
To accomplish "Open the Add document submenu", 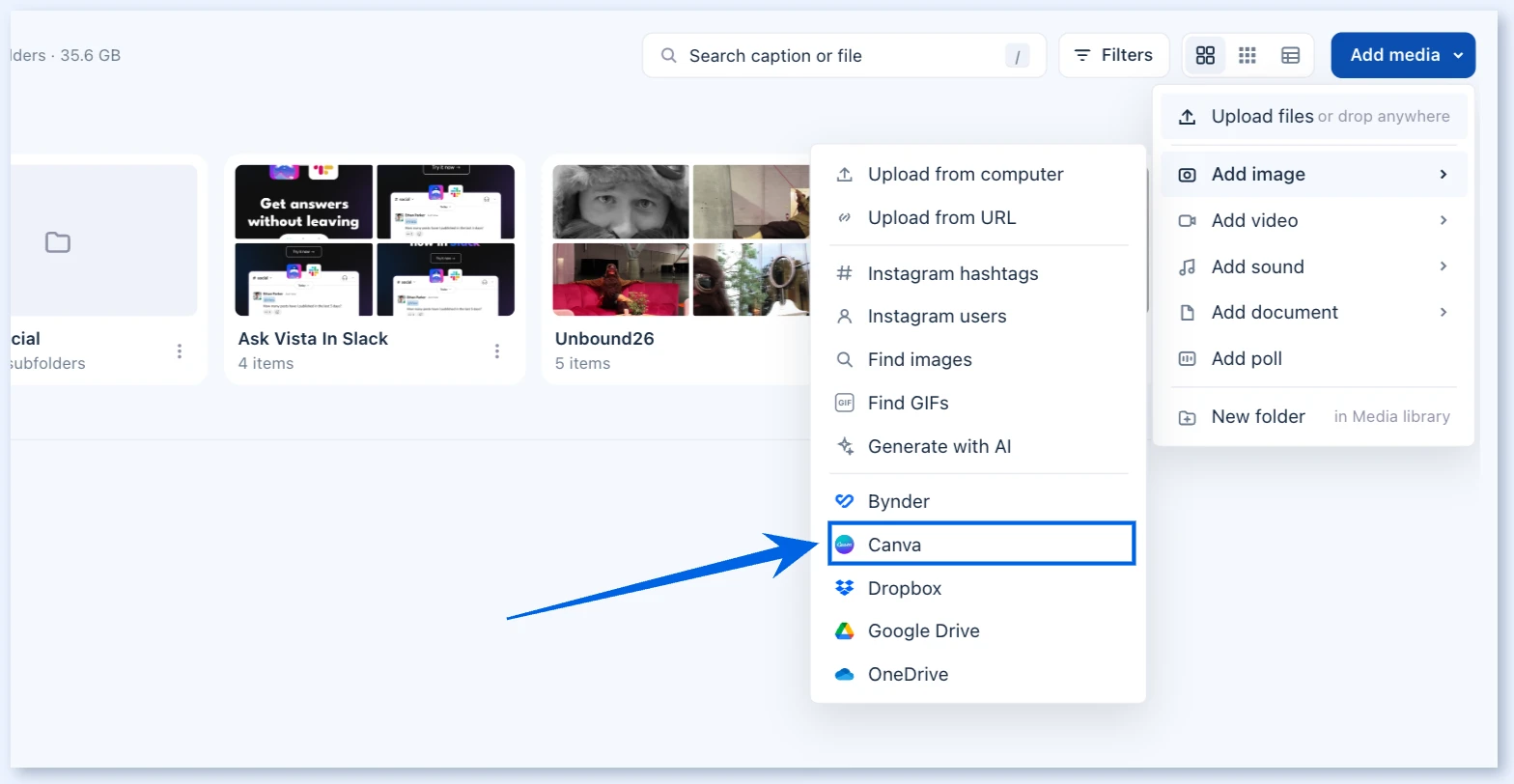I will click(1313, 313).
